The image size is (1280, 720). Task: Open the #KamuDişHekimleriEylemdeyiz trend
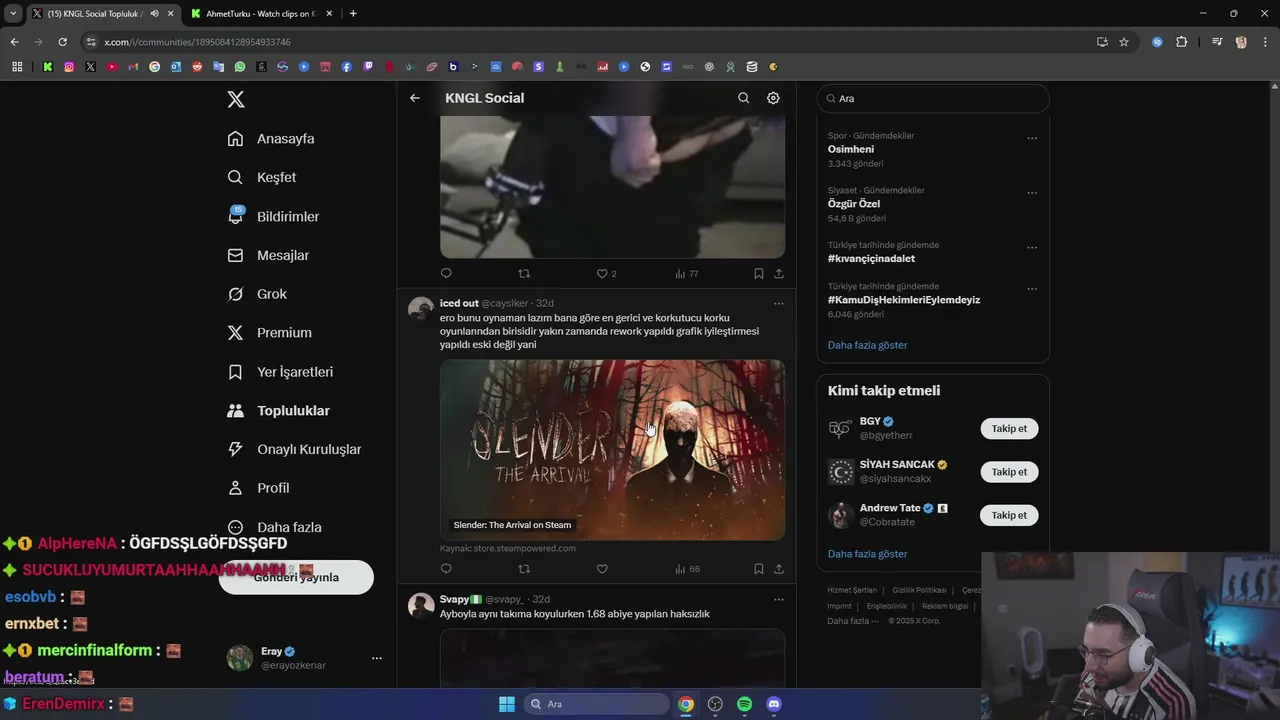pos(904,300)
